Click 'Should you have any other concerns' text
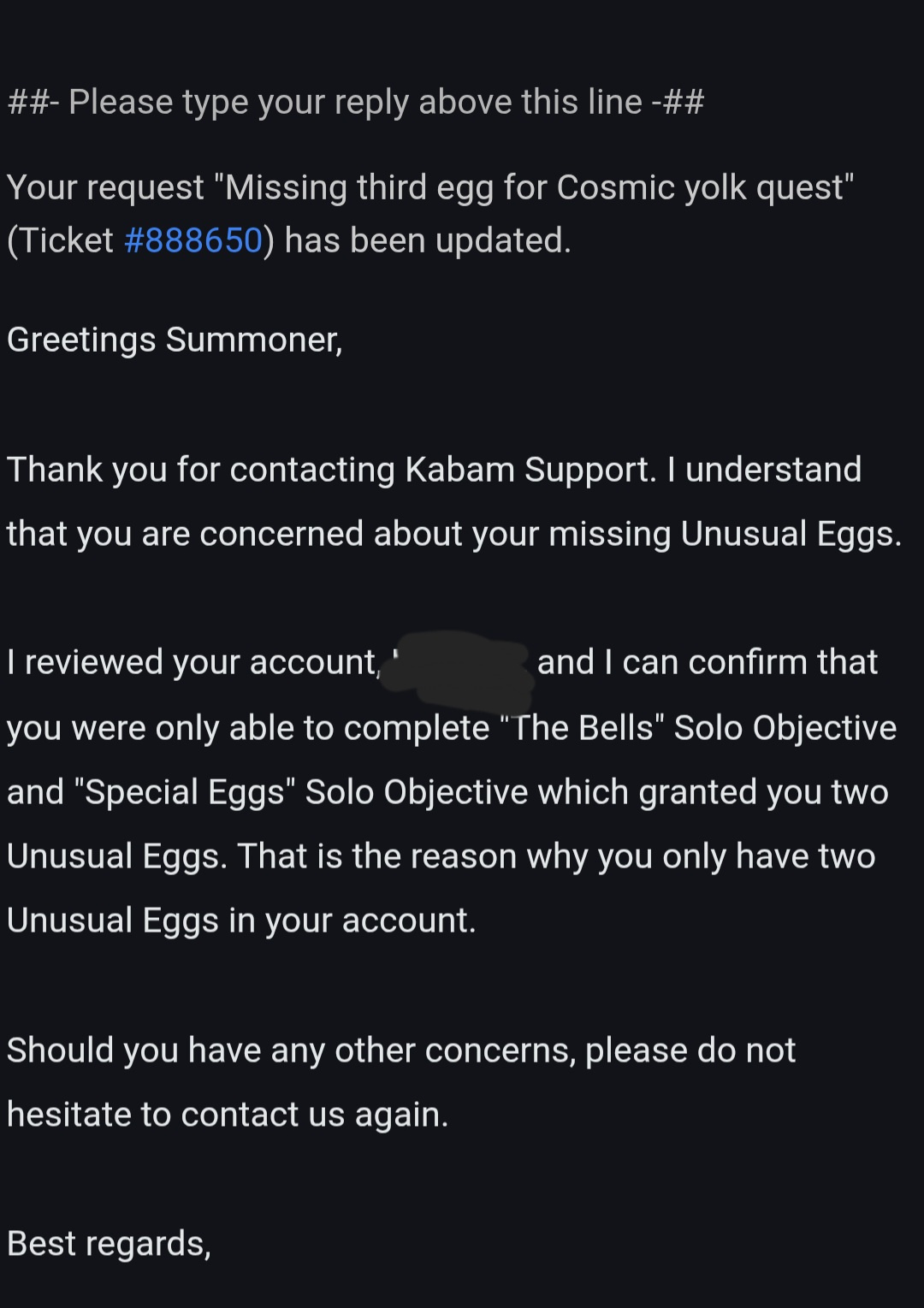 [291, 1051]
